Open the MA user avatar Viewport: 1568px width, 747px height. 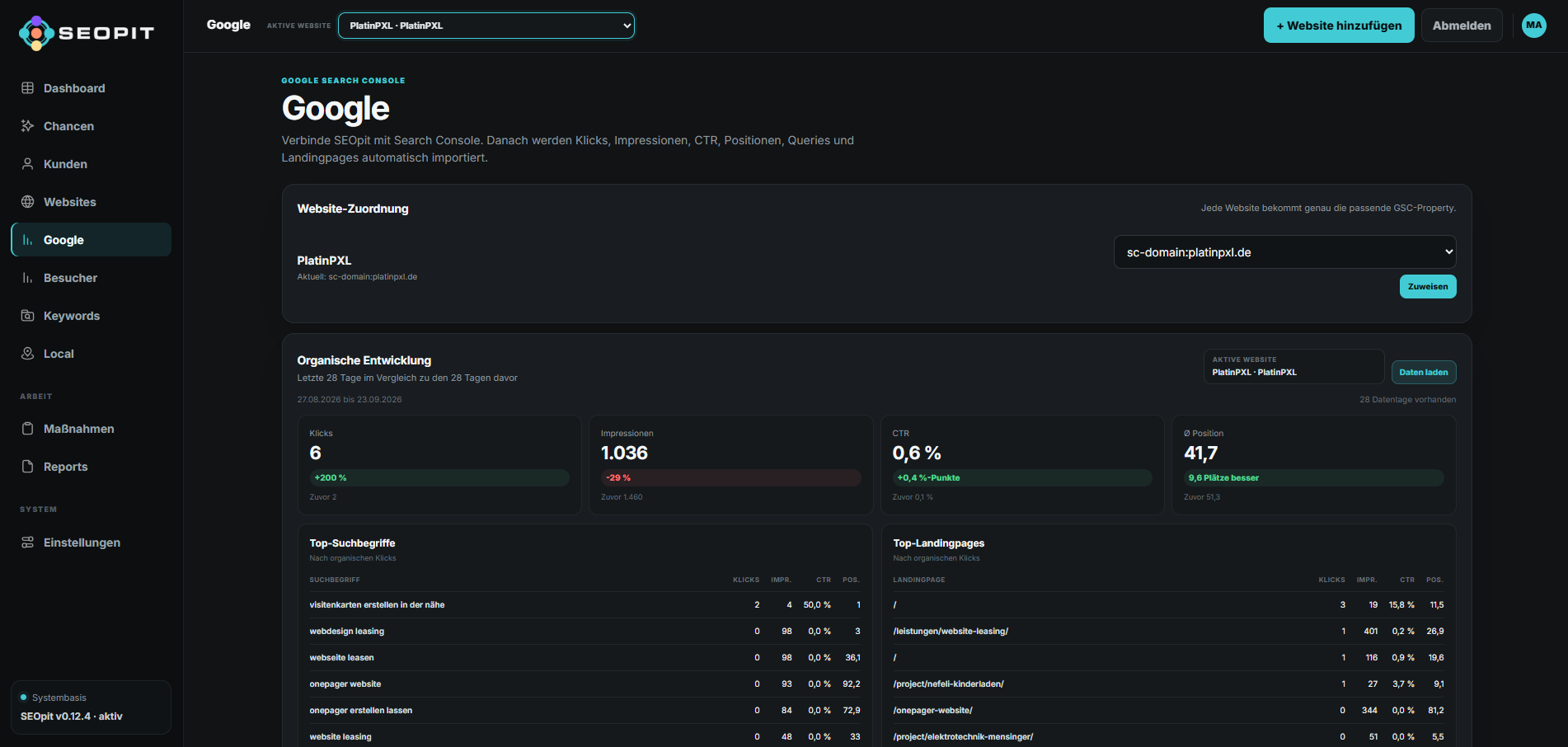point(1533,26)
